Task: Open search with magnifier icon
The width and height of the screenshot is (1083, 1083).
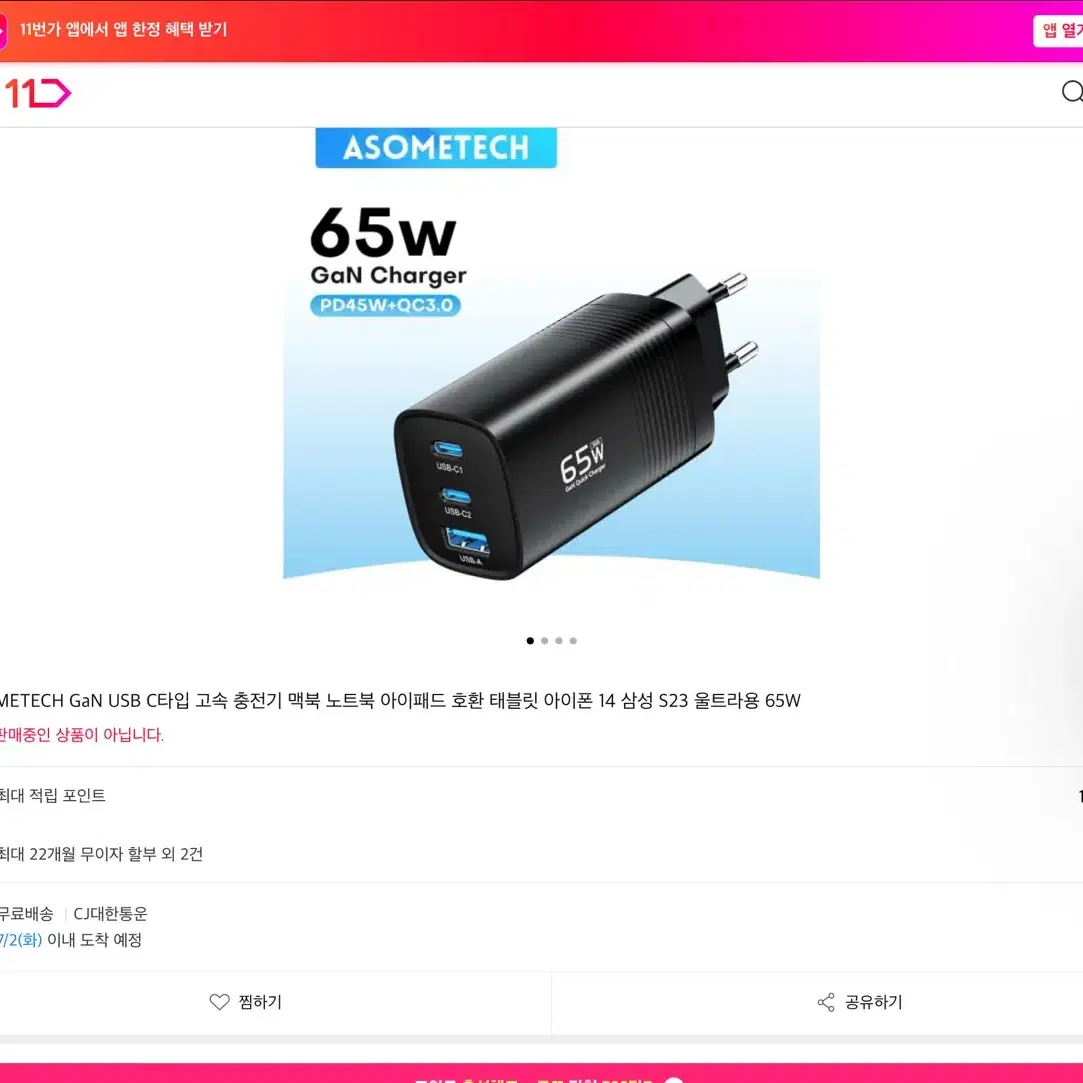Action: pyautogui.click(x=1072, y=92)
